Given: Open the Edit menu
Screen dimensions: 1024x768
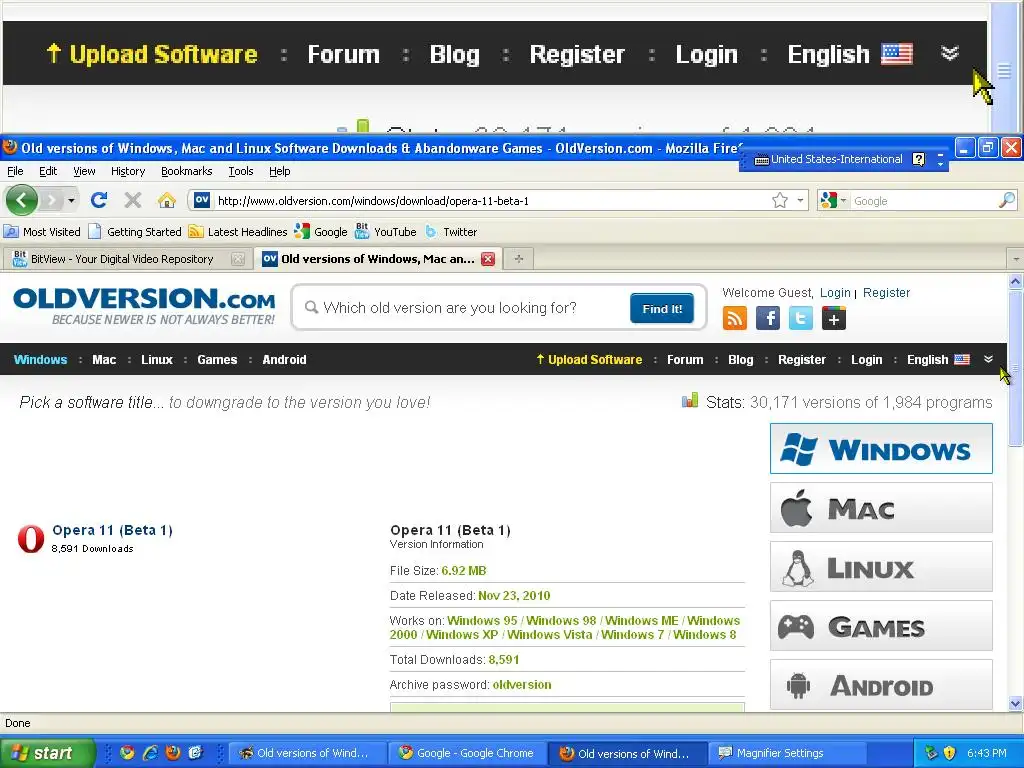Looking at the screenshot, I should (48, 171).
